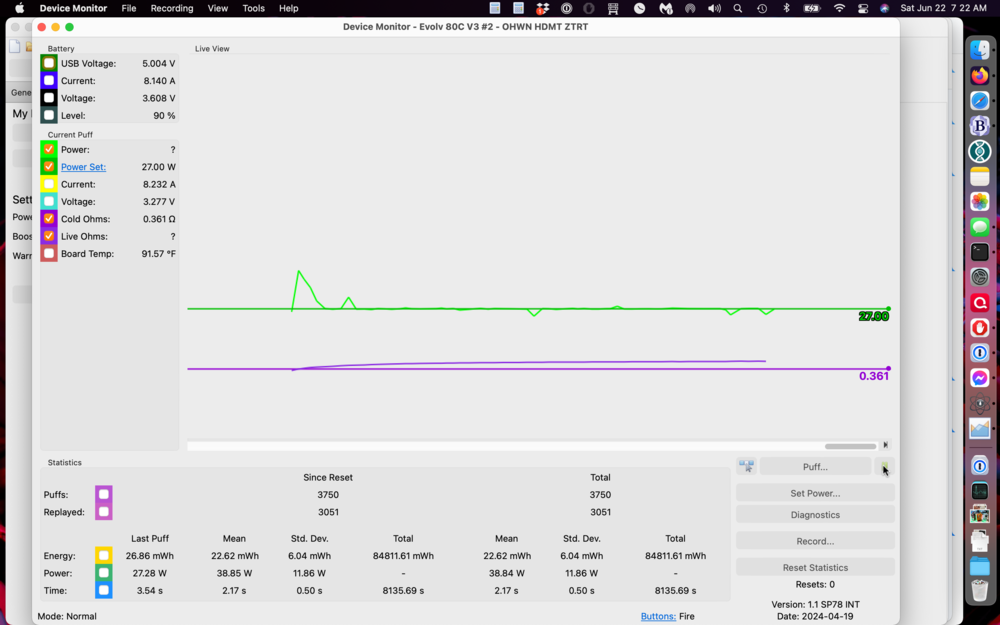Enable Board Temp graph checkbox

point(49,253)
